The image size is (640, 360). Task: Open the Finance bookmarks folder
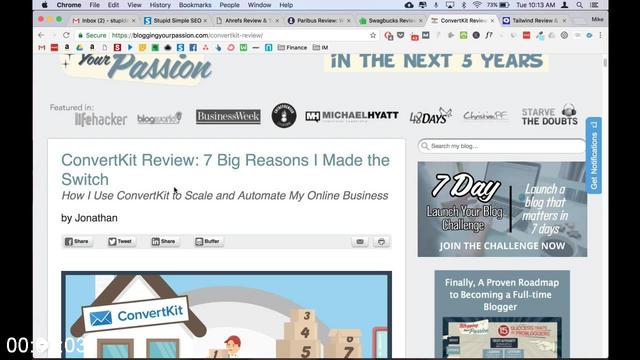[x=292, y=48]
